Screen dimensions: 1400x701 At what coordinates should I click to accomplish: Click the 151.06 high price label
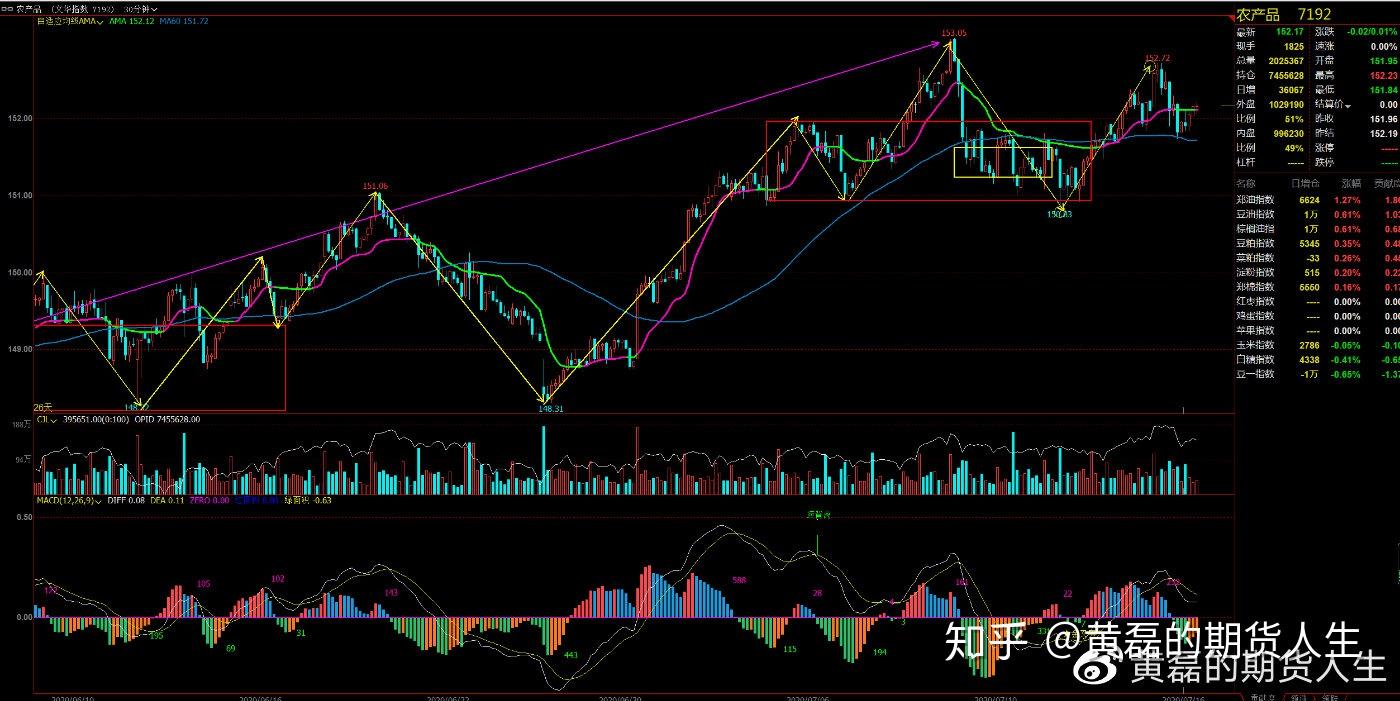point(375,186)
